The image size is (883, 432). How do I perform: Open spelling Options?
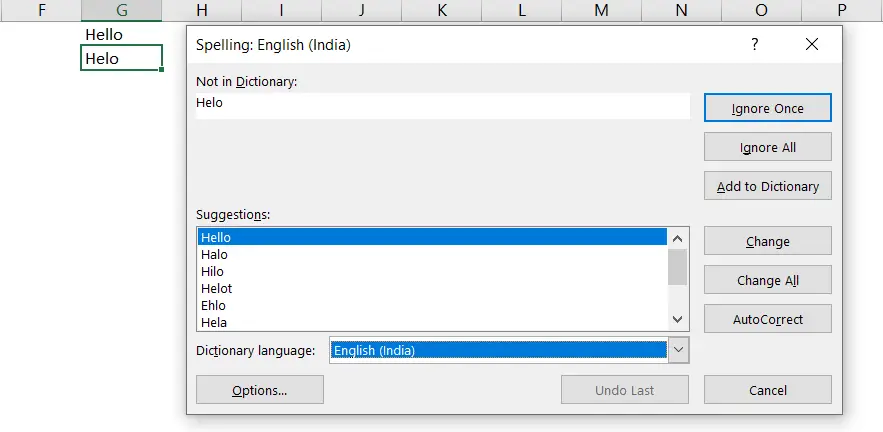(x=260, y=390)
